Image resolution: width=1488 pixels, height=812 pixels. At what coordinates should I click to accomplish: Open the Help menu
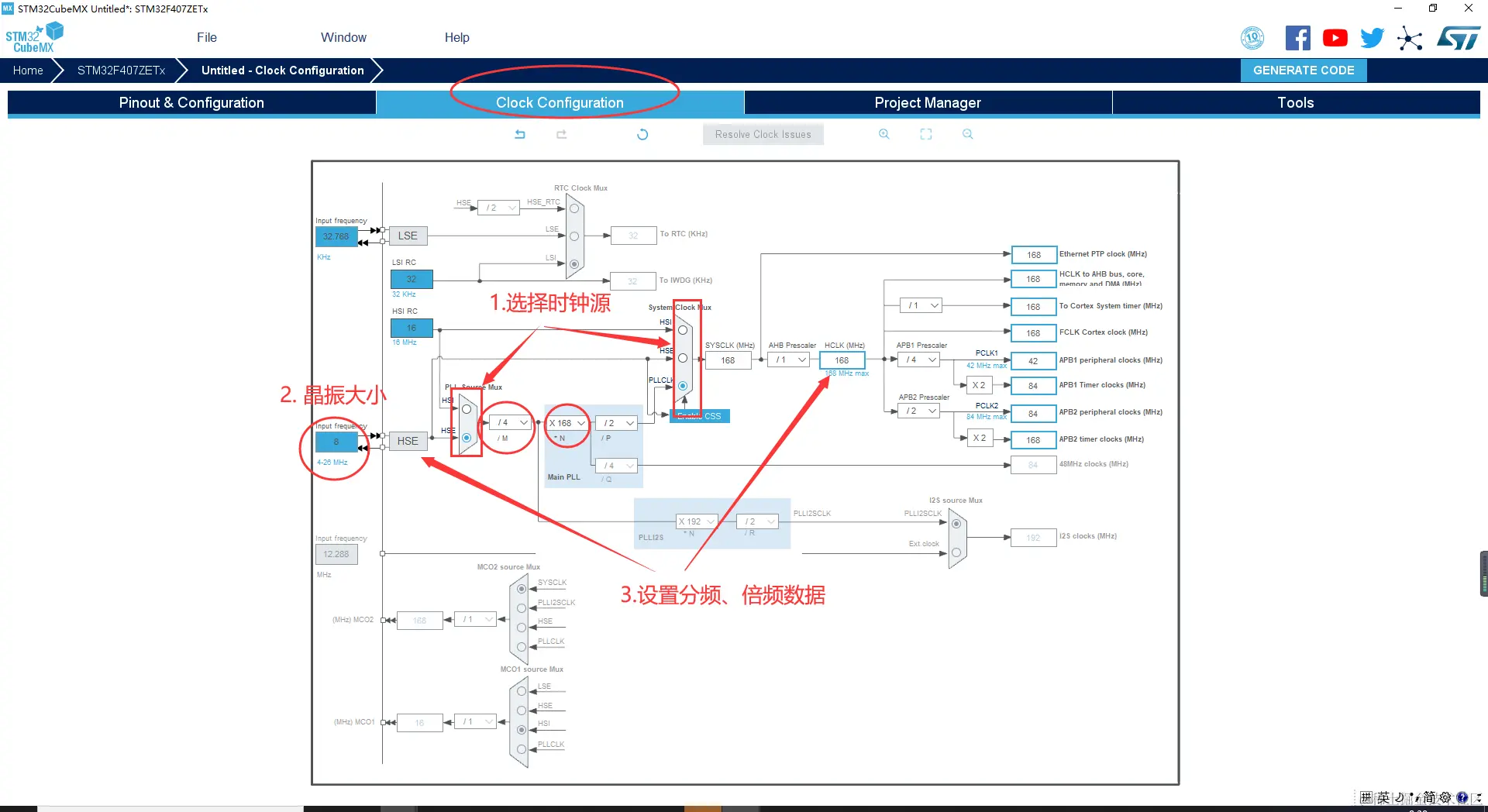[456, 37]
